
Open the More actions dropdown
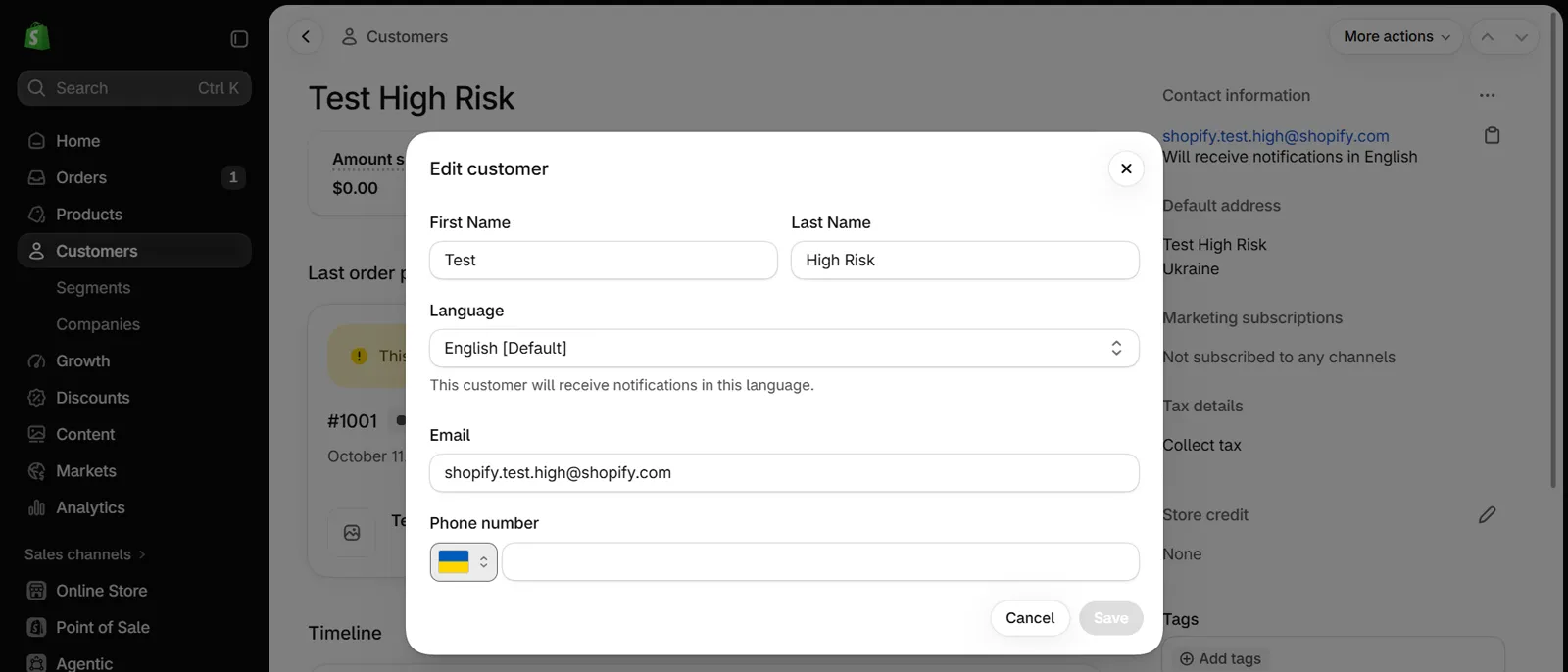(1396, 36)
